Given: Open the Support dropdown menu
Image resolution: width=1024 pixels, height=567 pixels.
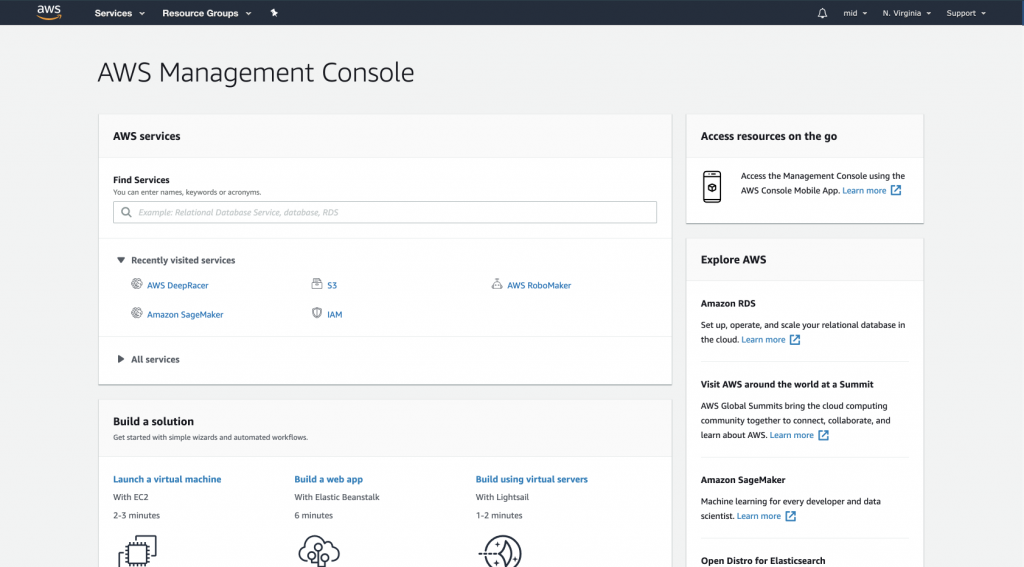Looking at the screenshot, I should pyautogui.click(x=966, y=13).
